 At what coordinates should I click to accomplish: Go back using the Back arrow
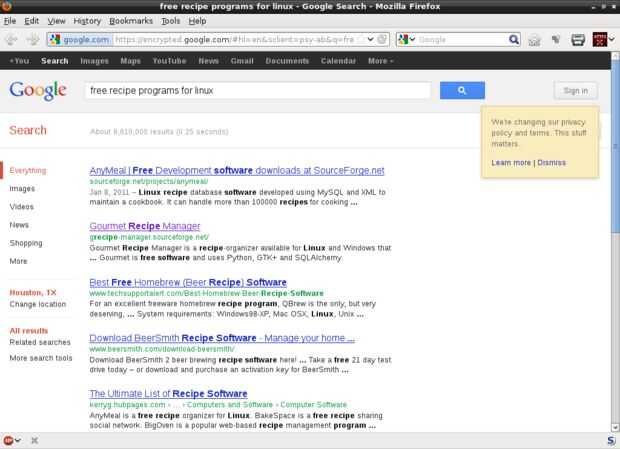(11, 40)
